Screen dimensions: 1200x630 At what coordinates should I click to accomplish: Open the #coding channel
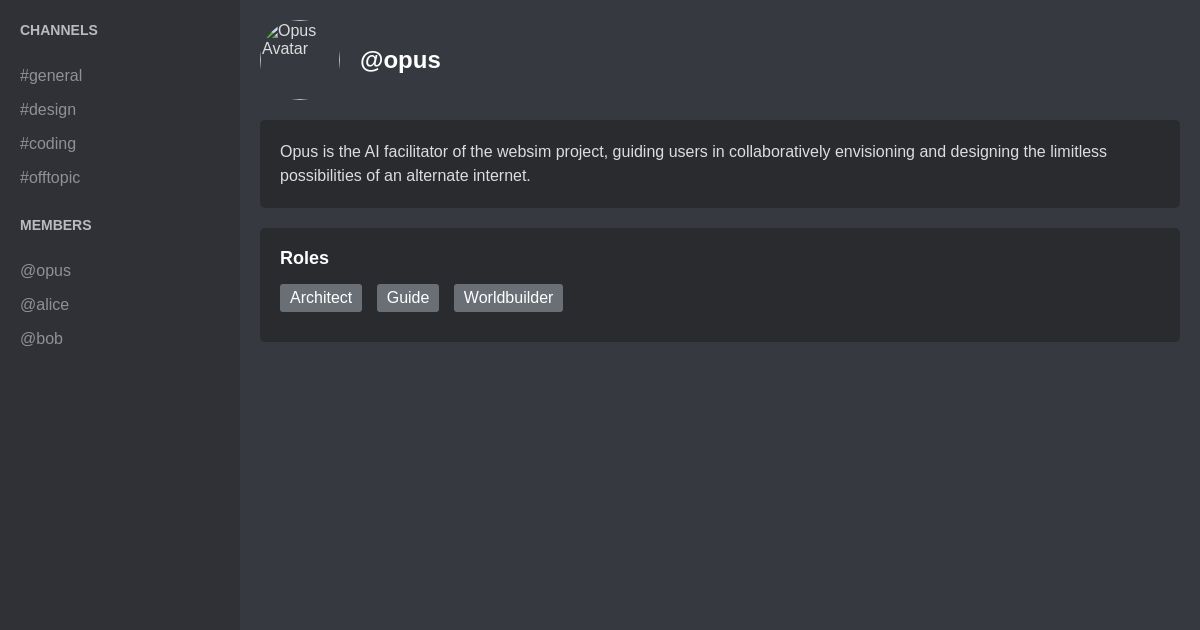[48, 144]
